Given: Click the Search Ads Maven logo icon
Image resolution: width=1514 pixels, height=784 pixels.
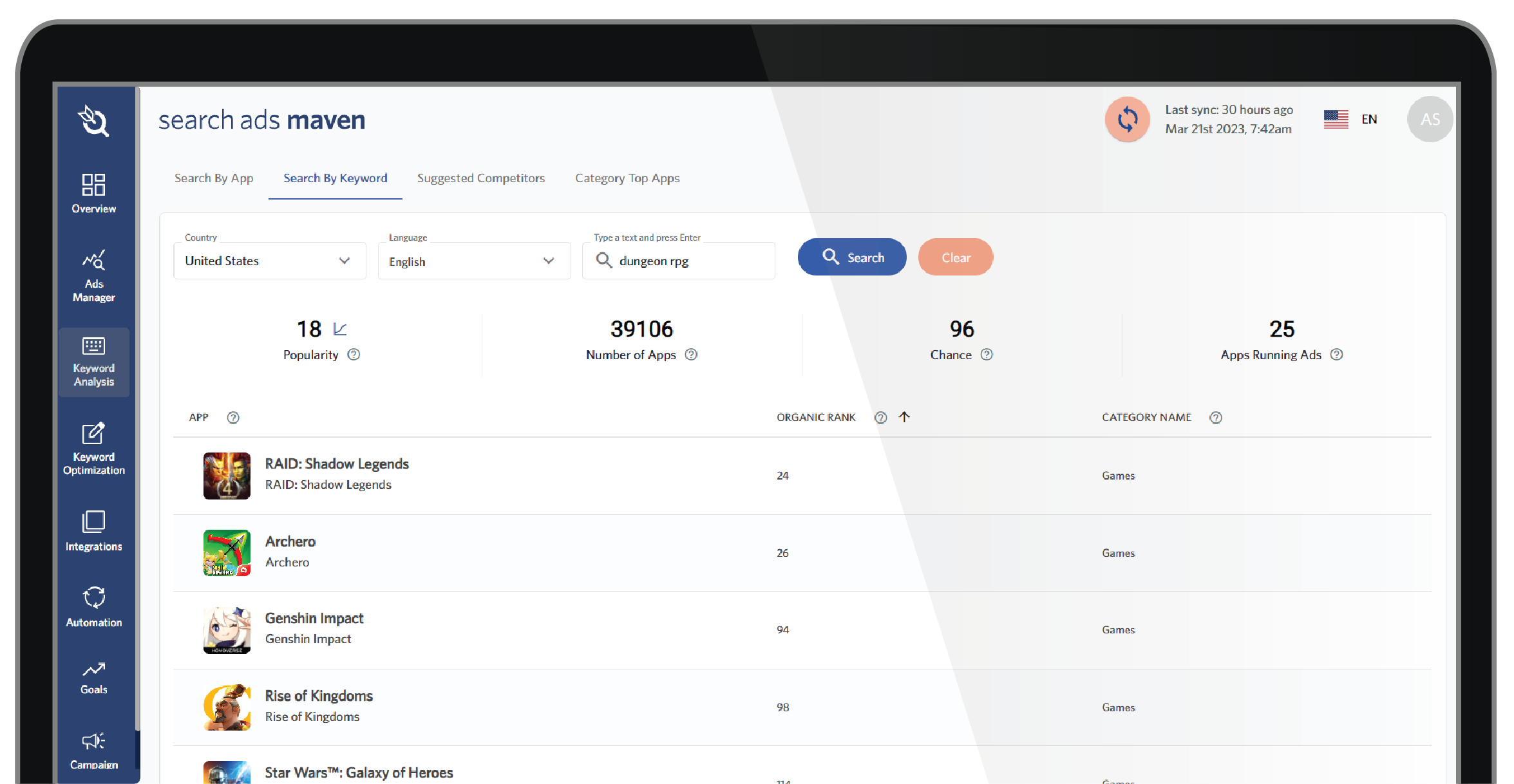Looking at the screenshot, I should pos(94,120).
